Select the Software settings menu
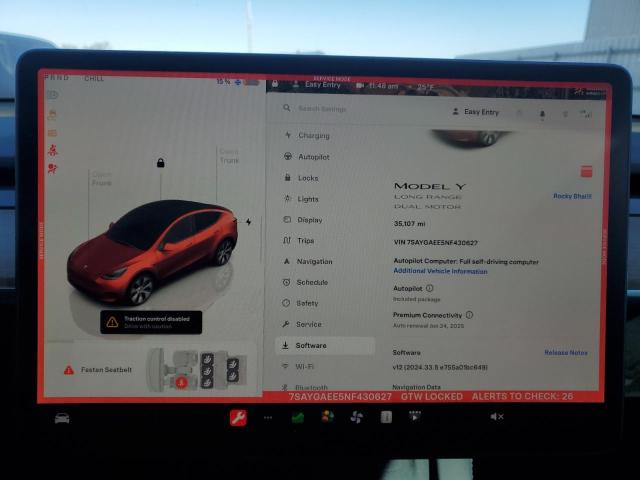 coord(325,346)
